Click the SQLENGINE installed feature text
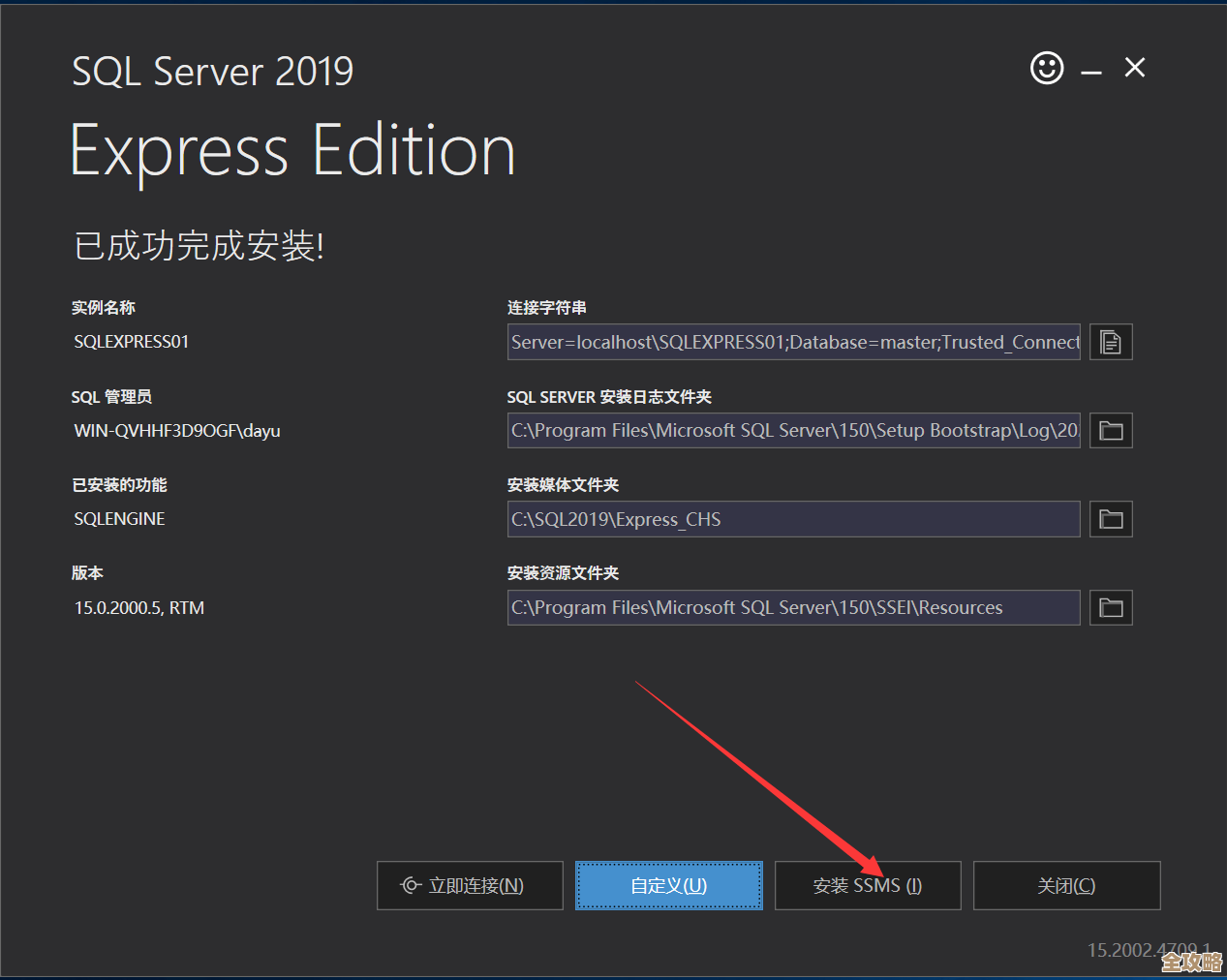Image resolution: width=1227 pixels, height=980 pixels. 119,519
